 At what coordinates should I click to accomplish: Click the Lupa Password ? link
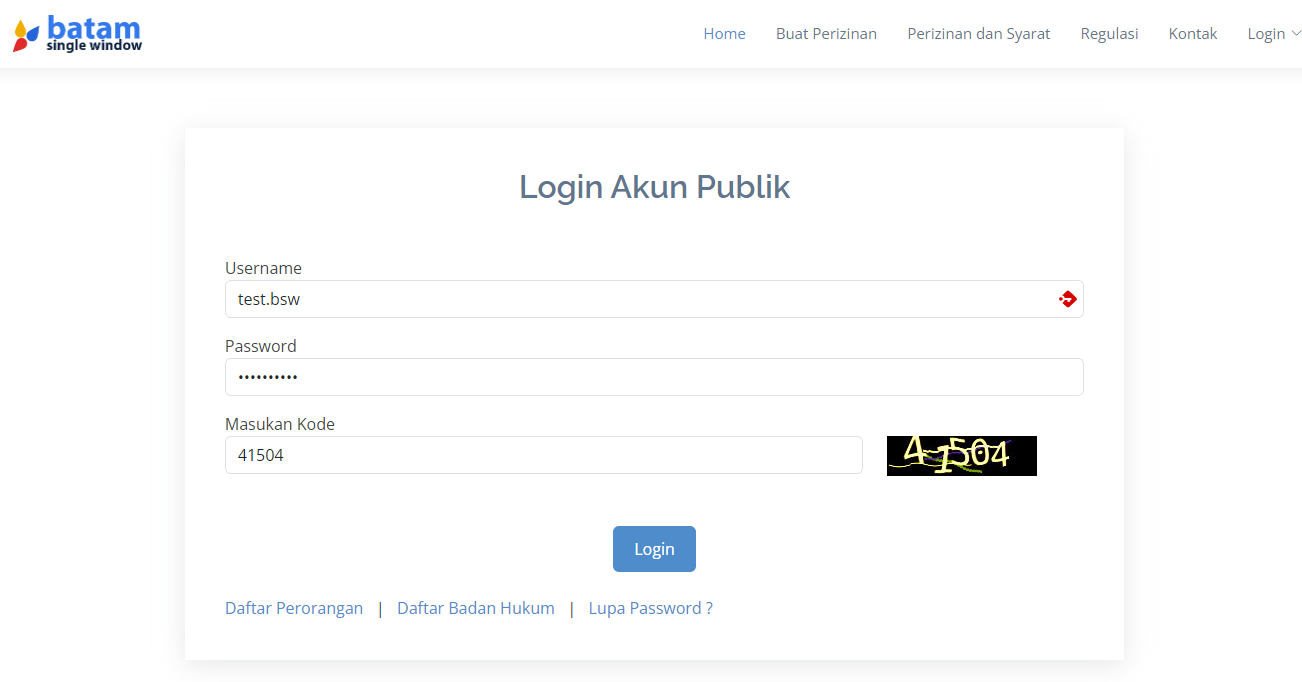point(650,608)
